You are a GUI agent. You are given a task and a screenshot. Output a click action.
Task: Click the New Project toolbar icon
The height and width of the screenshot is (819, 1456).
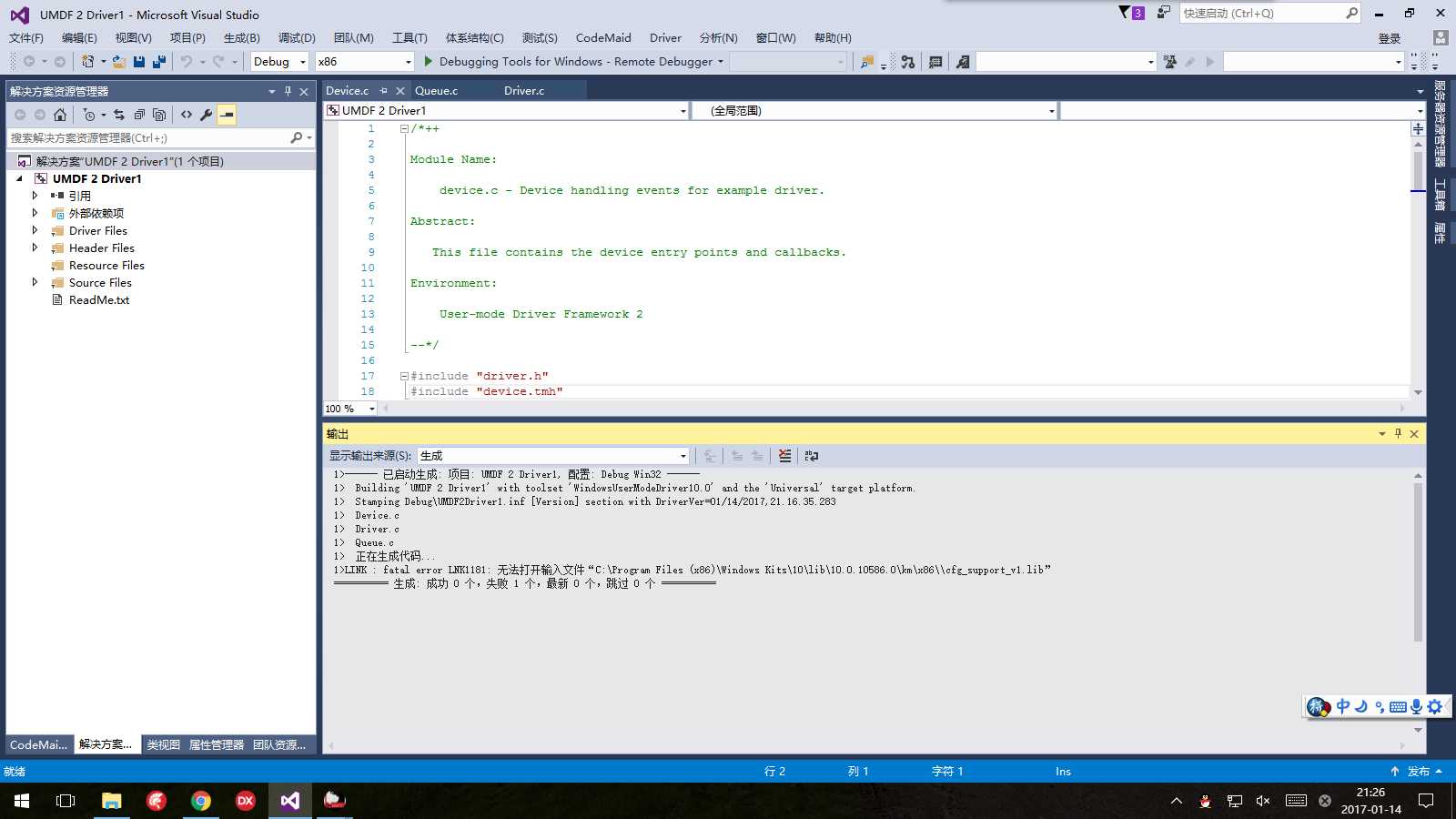[88, 61]
